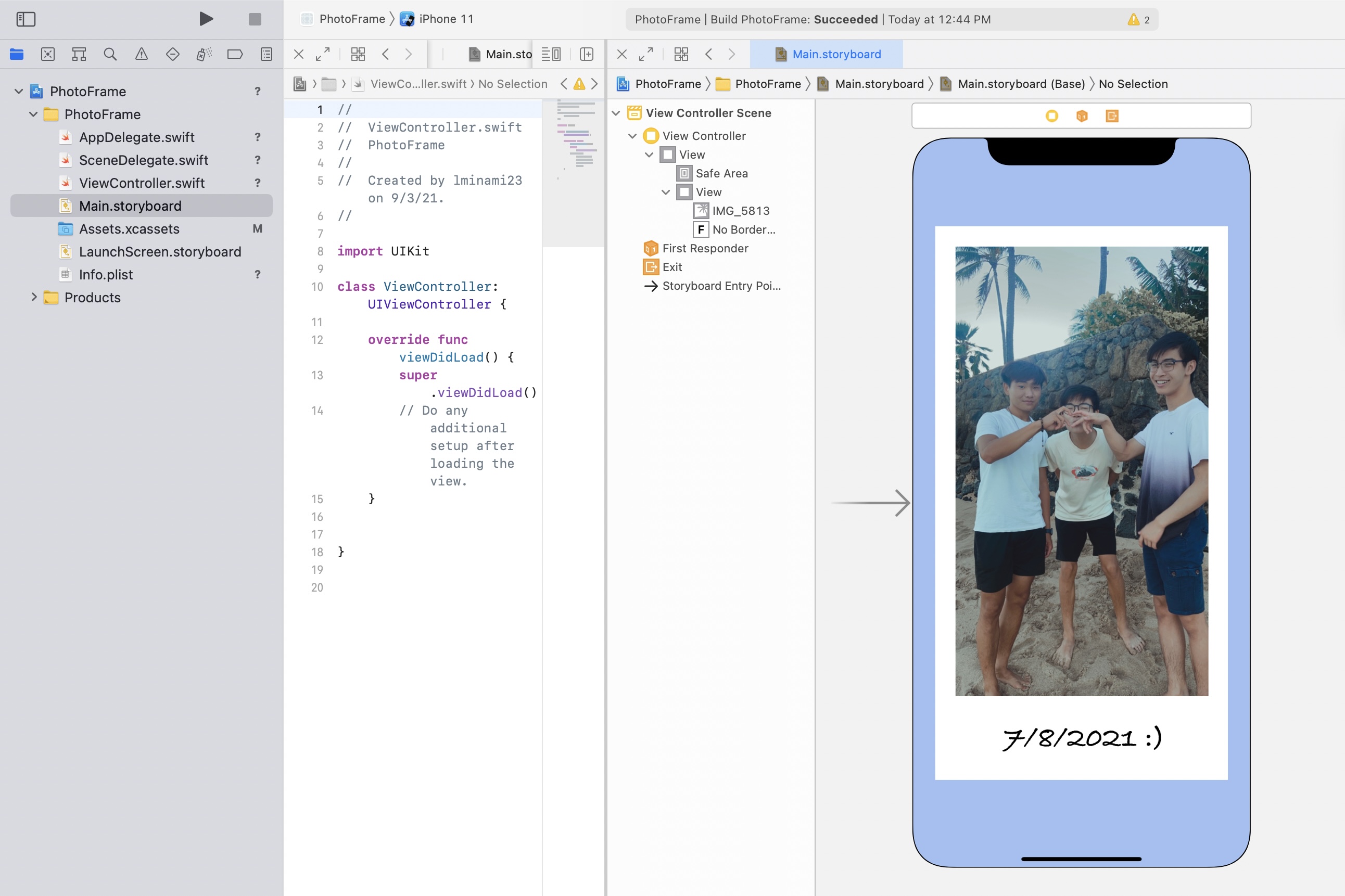Click First Responder cube icon above canvas
1345x896 pixels.
tap(1082, 116)
